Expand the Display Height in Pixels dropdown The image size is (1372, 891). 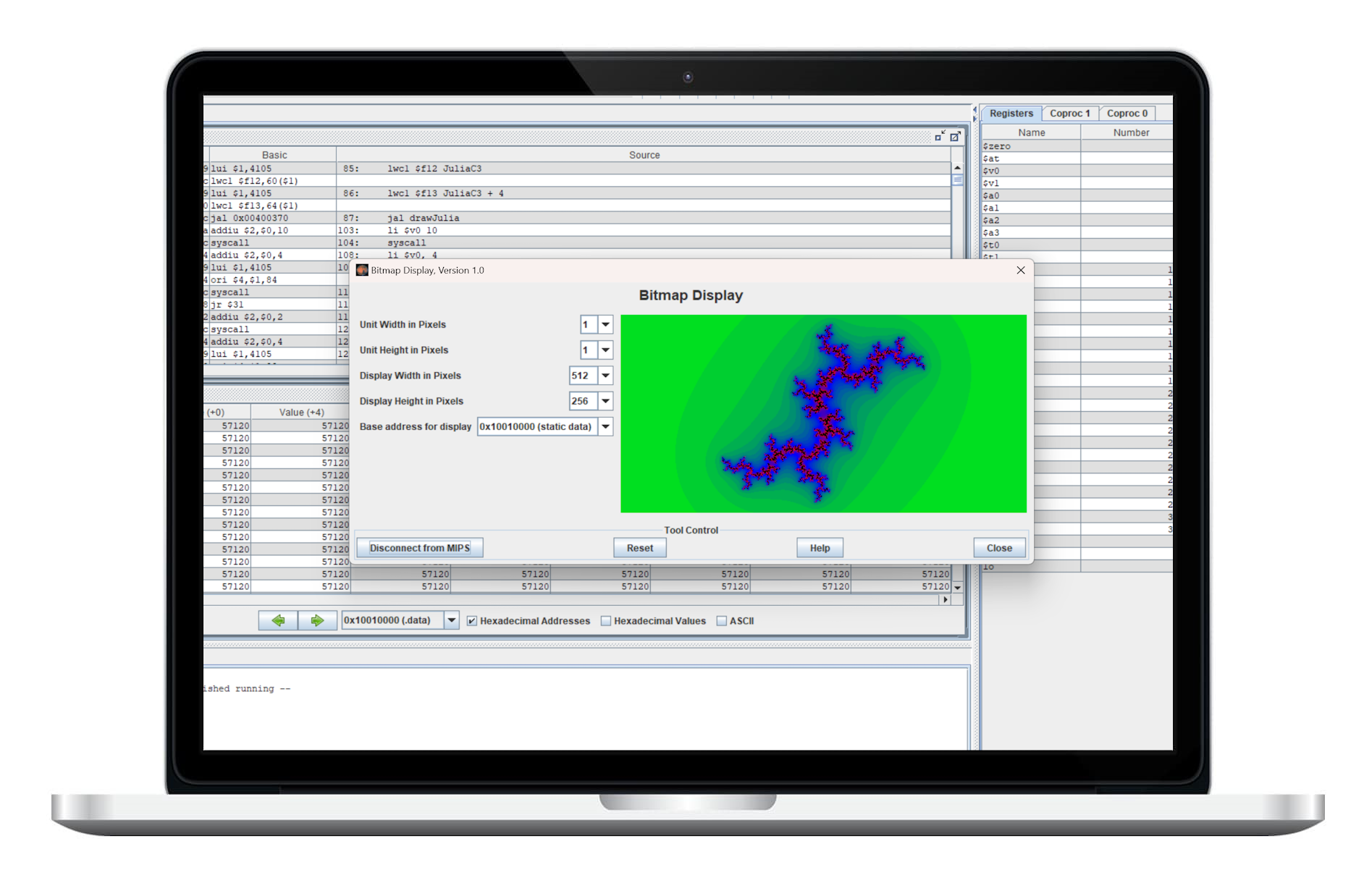click(605, 401)
